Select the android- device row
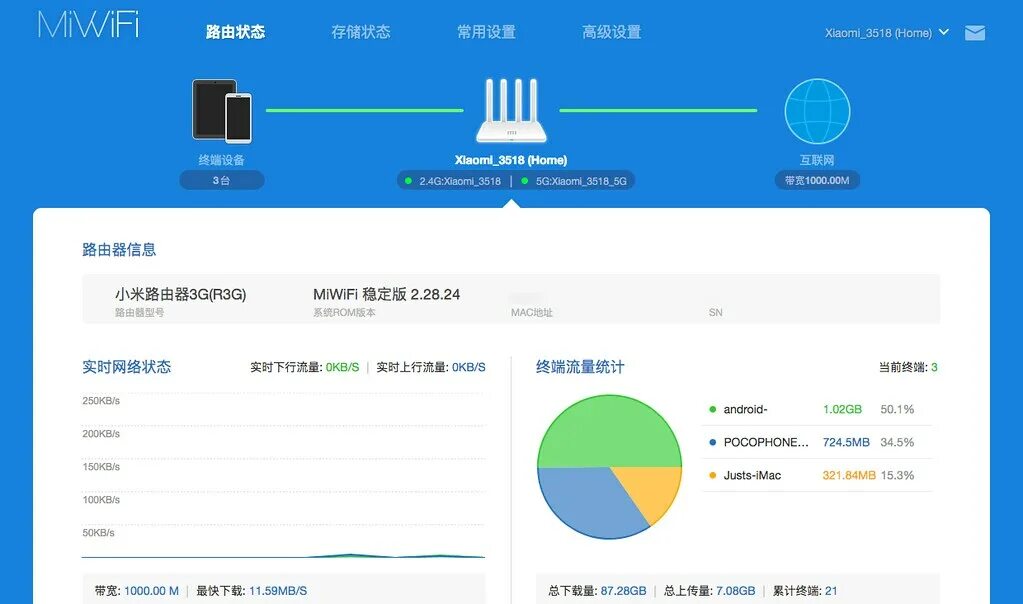 coord(817,410)
